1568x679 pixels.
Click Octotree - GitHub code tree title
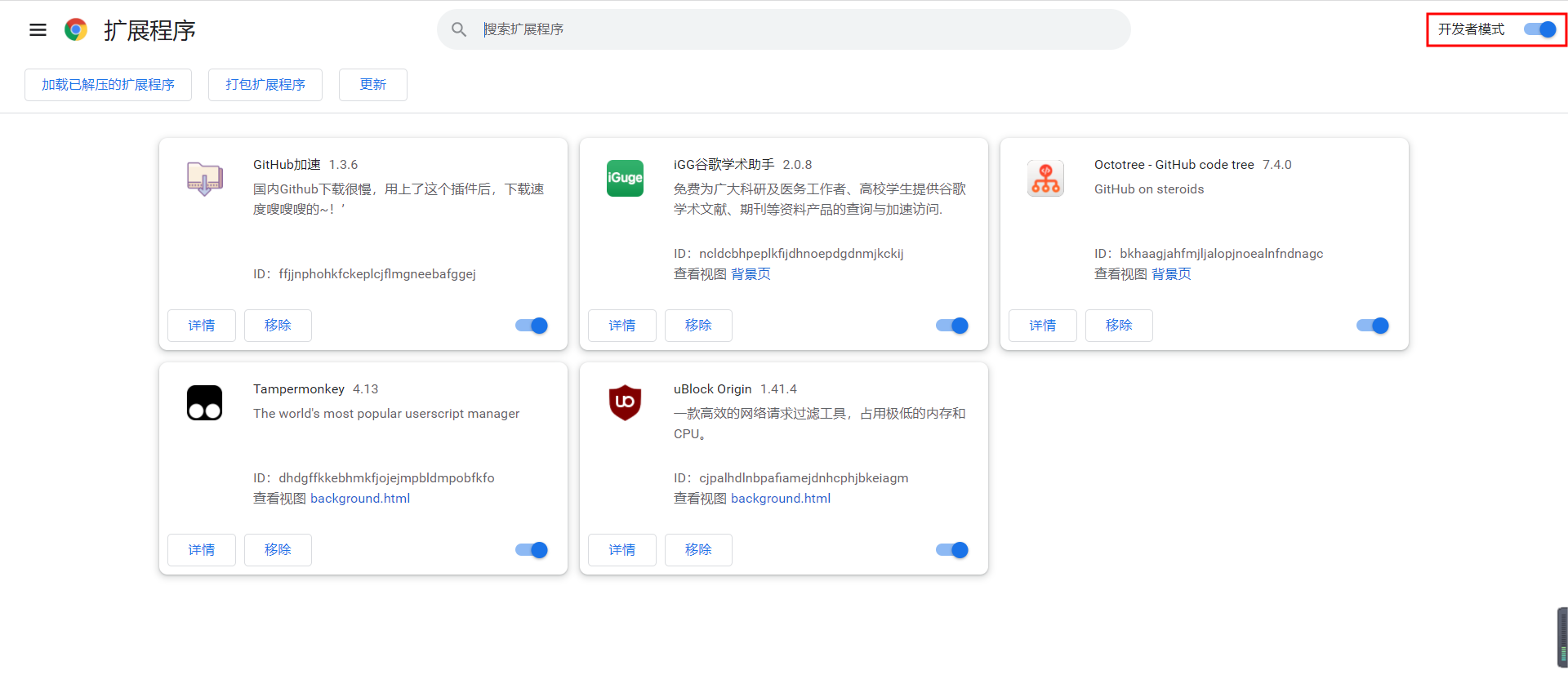(1174, 165)
